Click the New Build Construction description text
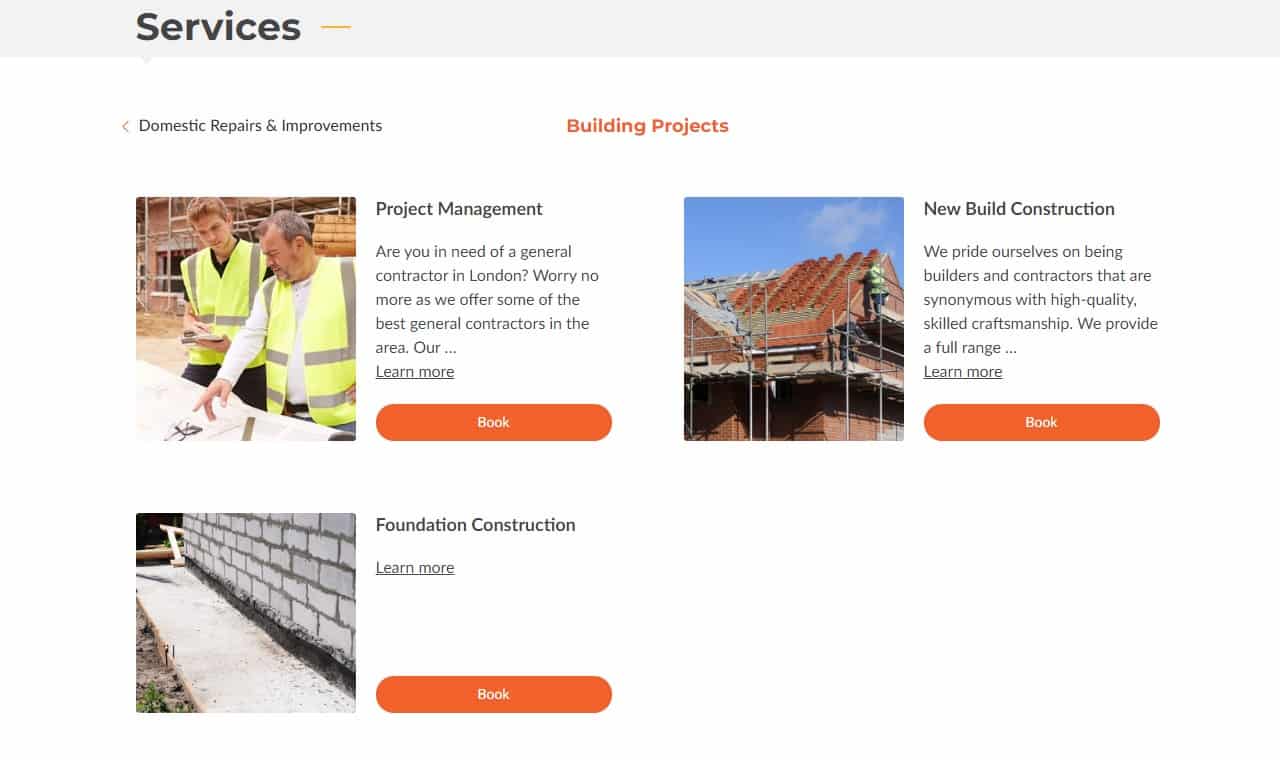The image size is (1280, 760). (1040, 300)
